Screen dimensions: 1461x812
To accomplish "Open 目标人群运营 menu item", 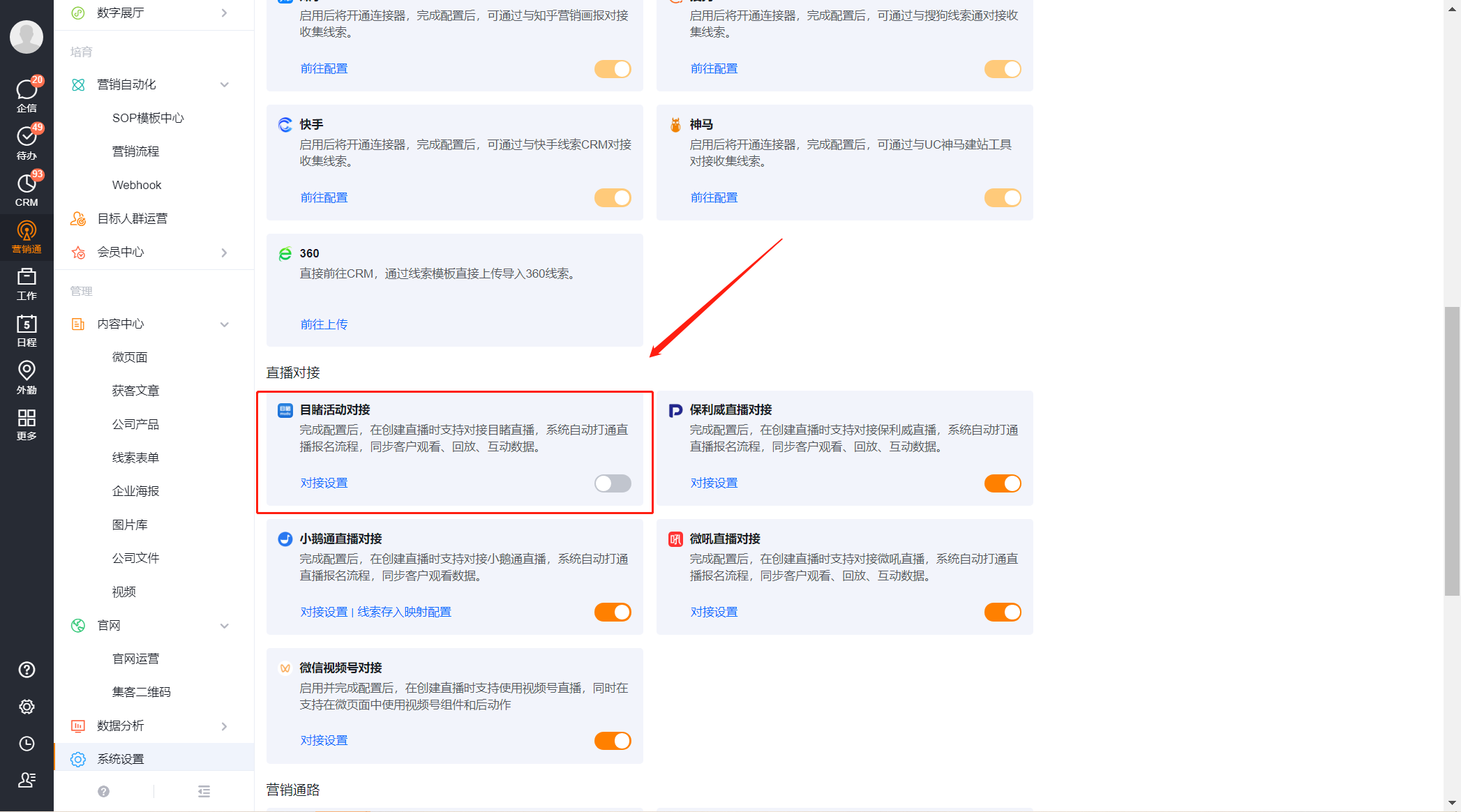I will pos(132,218).
